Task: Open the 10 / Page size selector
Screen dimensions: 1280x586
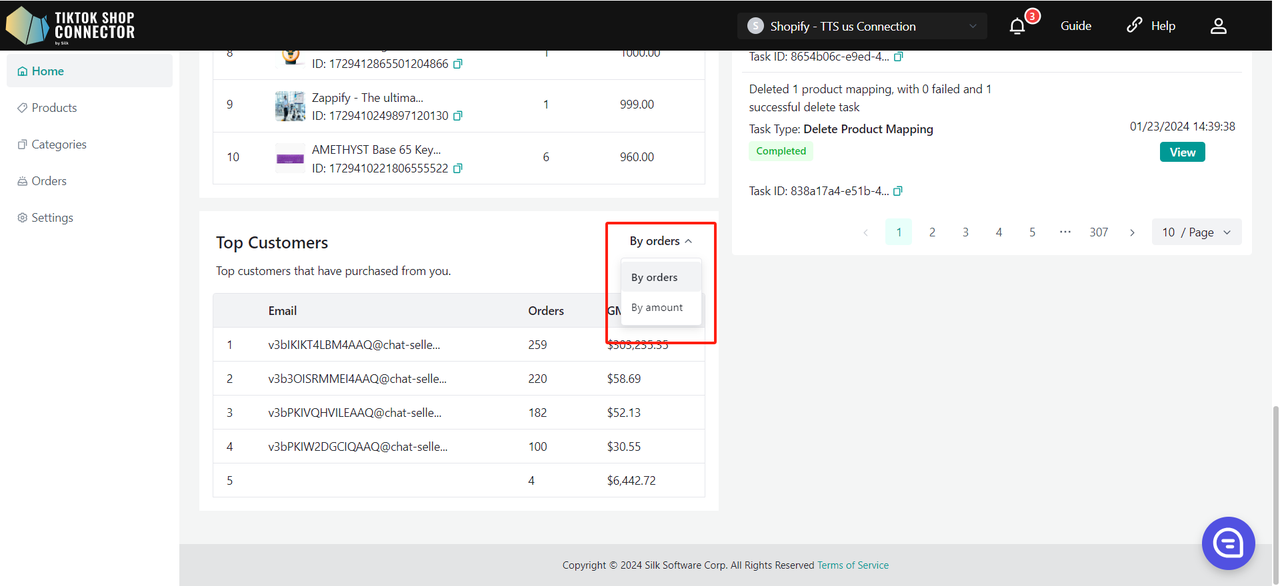Action: point(1196,232)
